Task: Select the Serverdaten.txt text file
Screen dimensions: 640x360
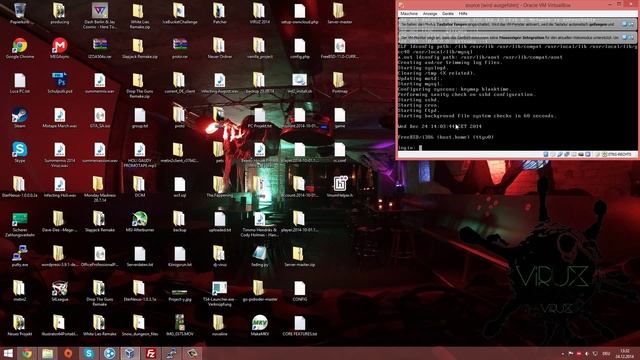Action: [x=140, y=257]
